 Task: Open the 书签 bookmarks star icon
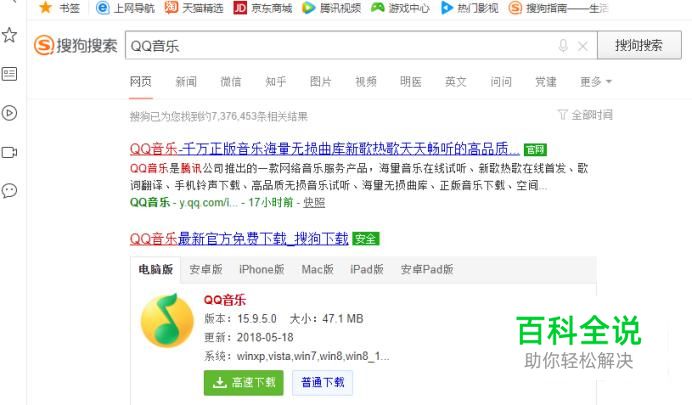click(x=45, y=8)
